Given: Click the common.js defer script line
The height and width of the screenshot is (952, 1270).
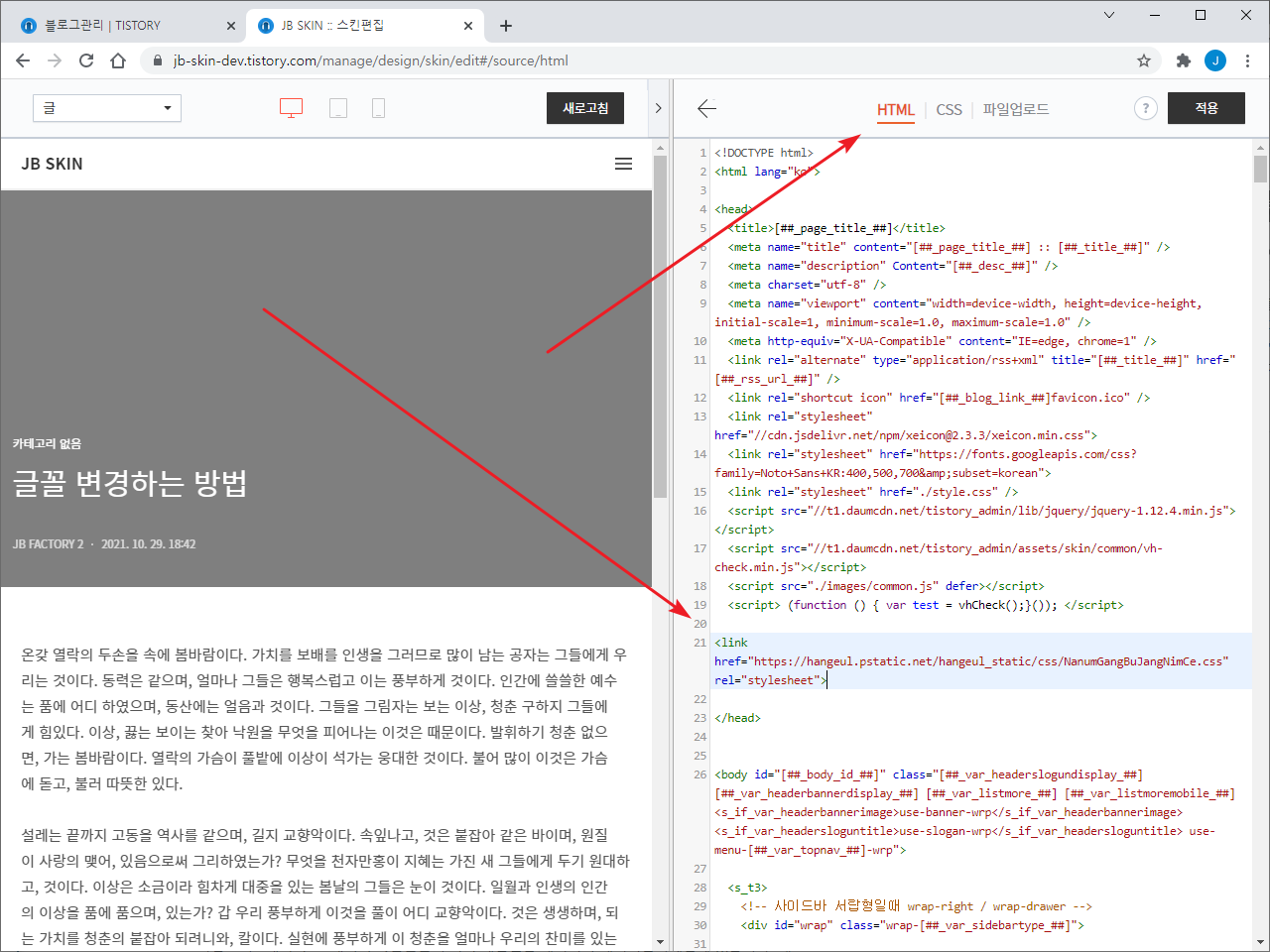Looking at the screenshot, I should pyautogui.click(x=886, y=586).
